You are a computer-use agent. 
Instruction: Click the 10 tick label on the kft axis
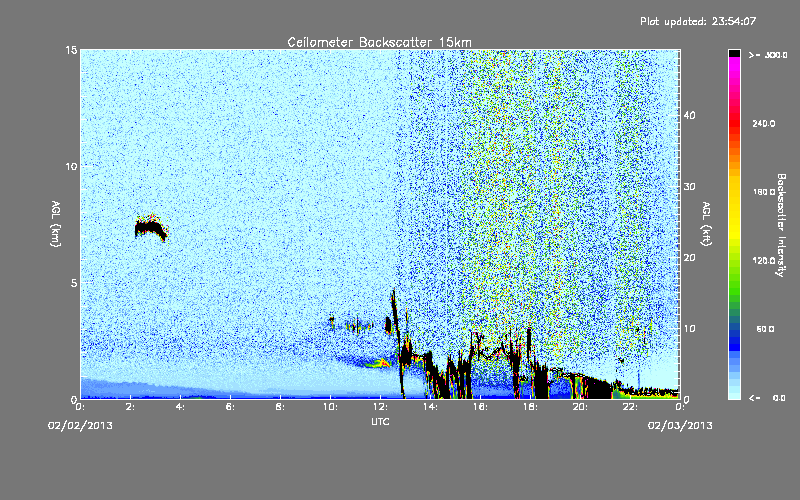click(689, 328)
